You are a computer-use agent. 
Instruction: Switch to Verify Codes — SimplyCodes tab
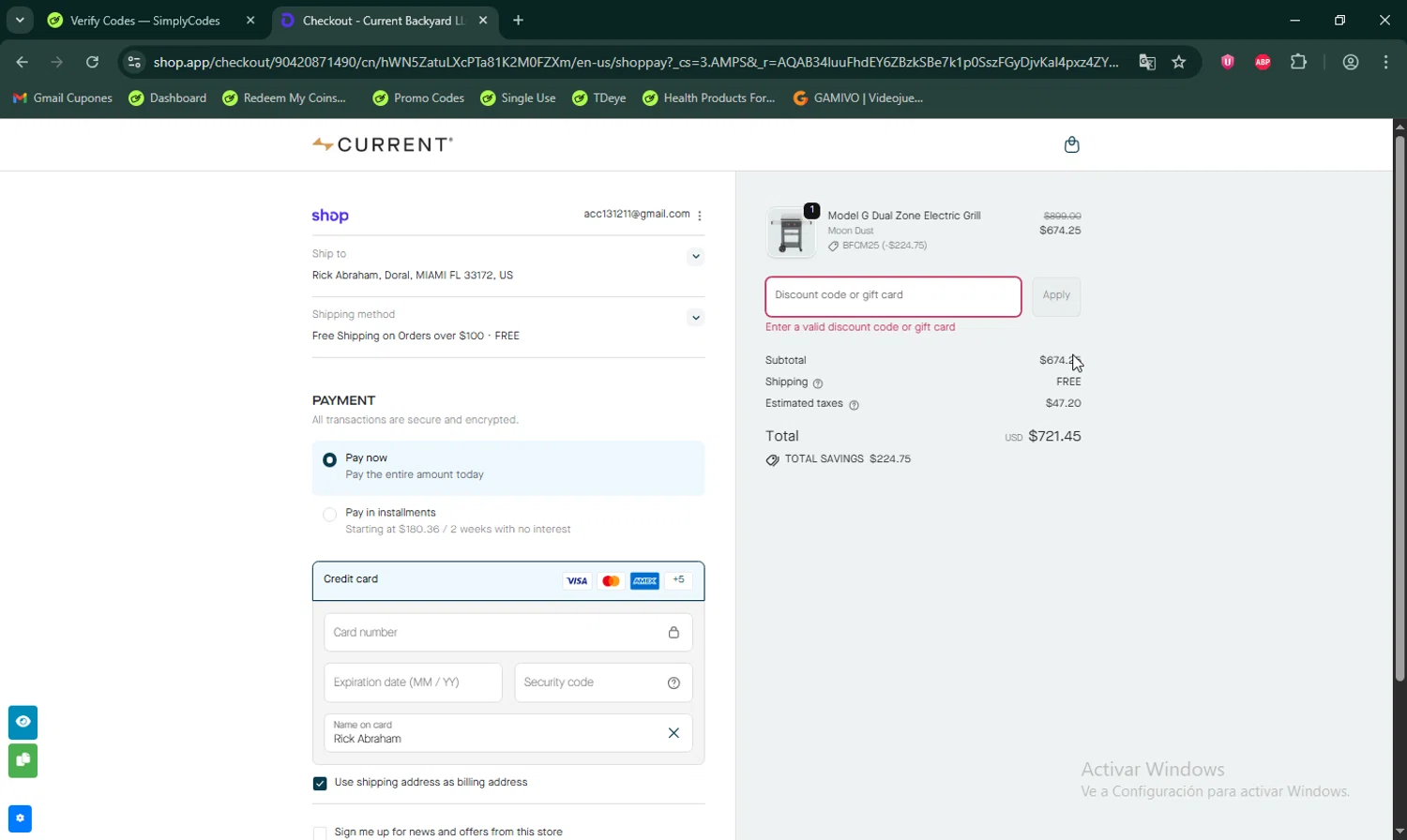(145, 21)
